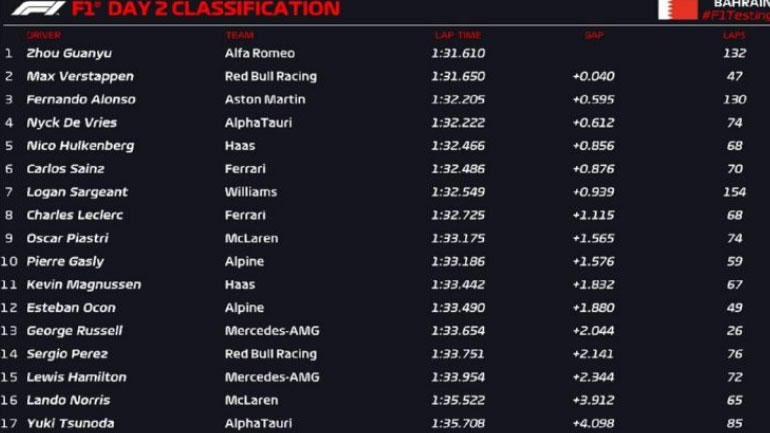Click Fernando Alonso's name
Image resolution: width=770 pixels, height=433 pixels.
tap(81, 99)
